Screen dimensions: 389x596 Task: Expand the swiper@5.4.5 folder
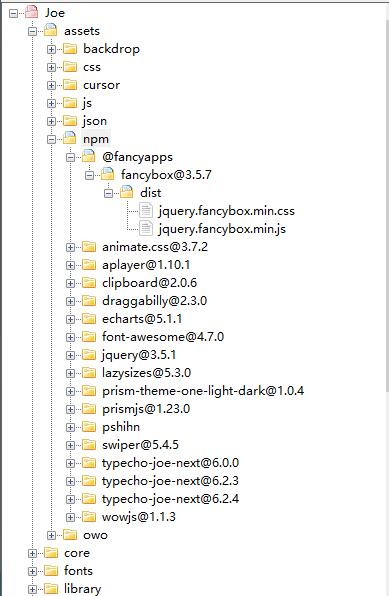[70, 445]
